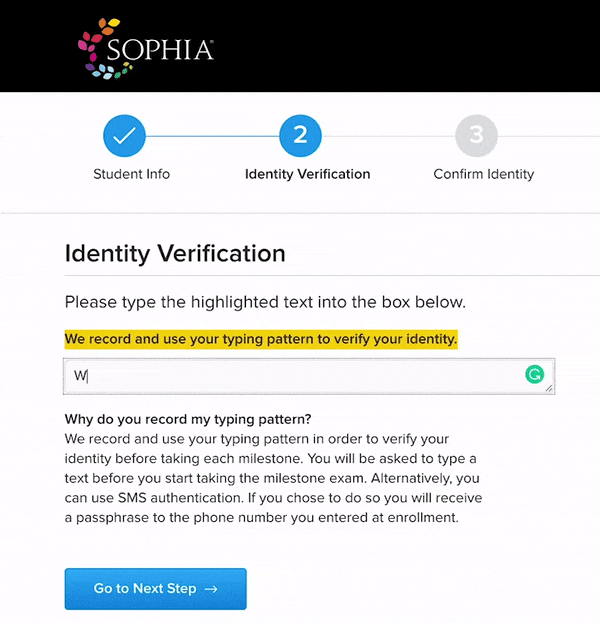Click the grayed step 3 circle
Viewport: 600px width, 623px height.
click(476, 136)
